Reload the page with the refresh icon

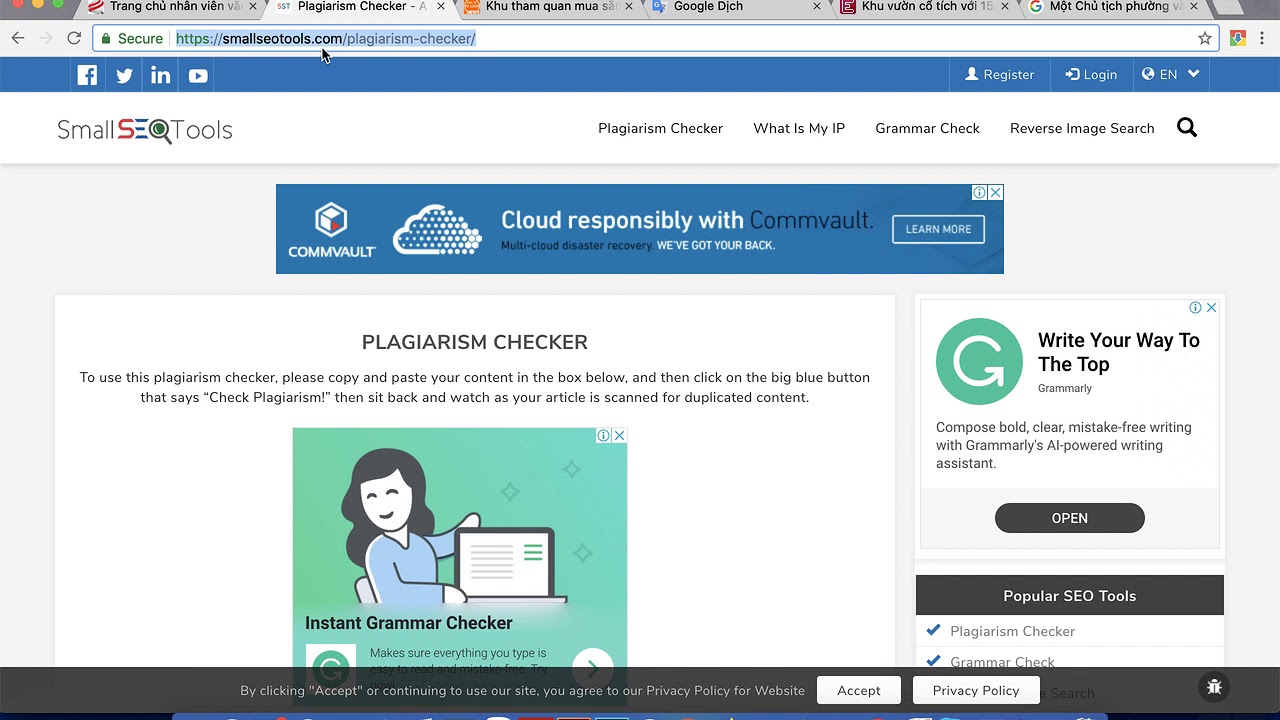tap(74, 38)
